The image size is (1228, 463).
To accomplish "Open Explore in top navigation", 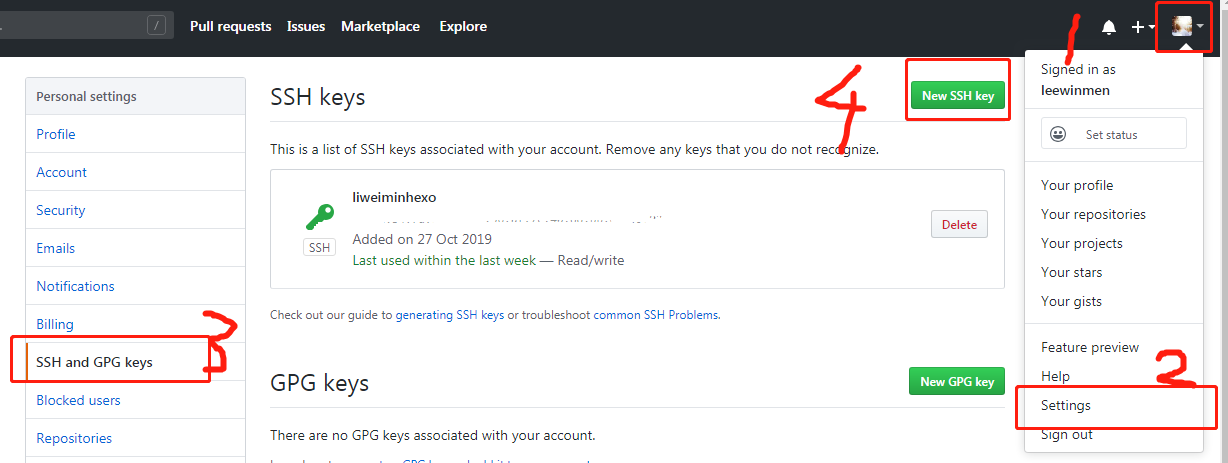I will click(463, 27).
